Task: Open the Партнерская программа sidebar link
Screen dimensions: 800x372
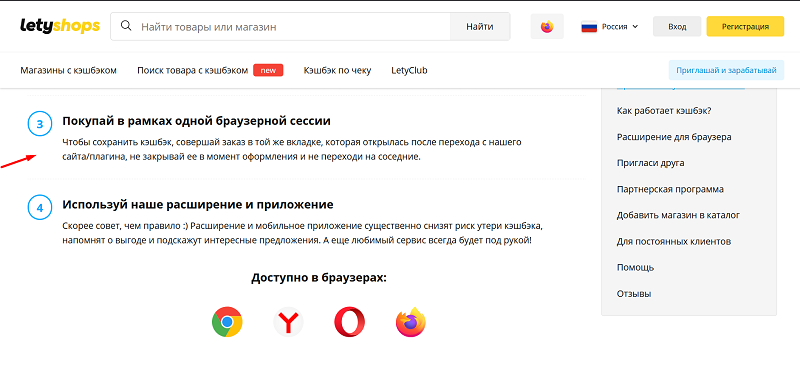Action: click(670, 189)
